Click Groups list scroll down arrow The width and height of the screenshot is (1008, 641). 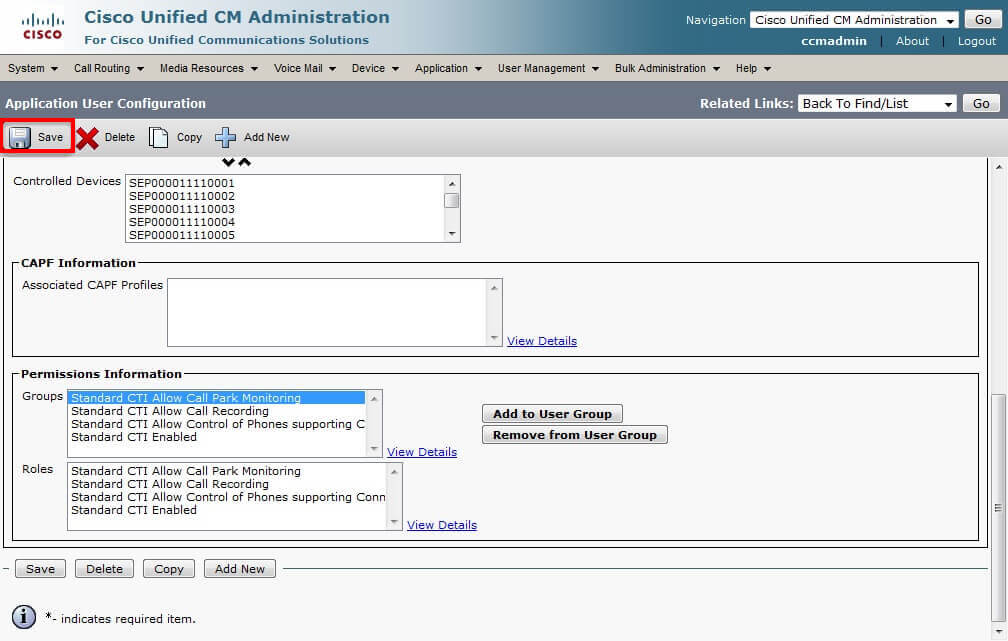point(374,449)
